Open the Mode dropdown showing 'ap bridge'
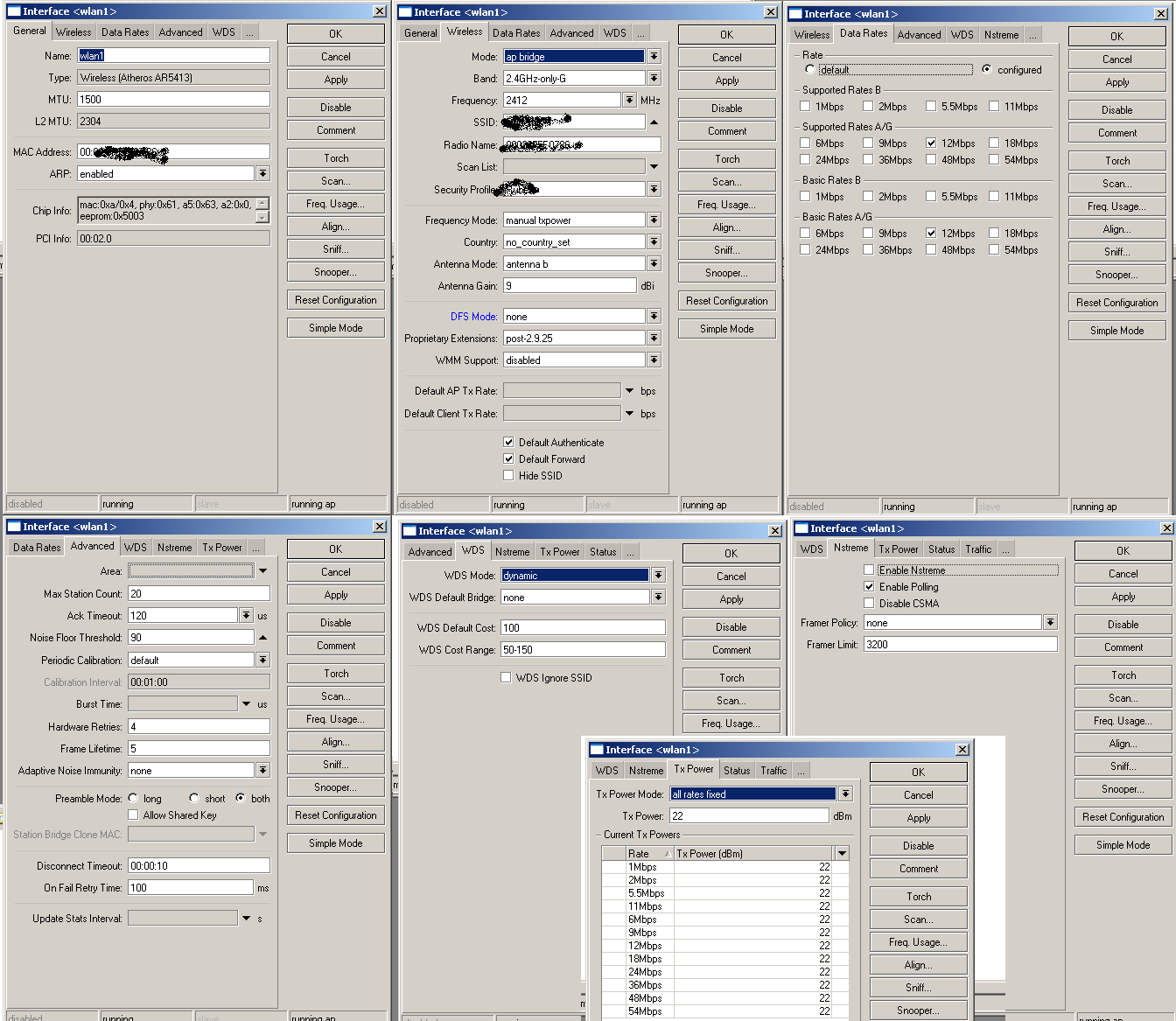 (x=654, y=56)
